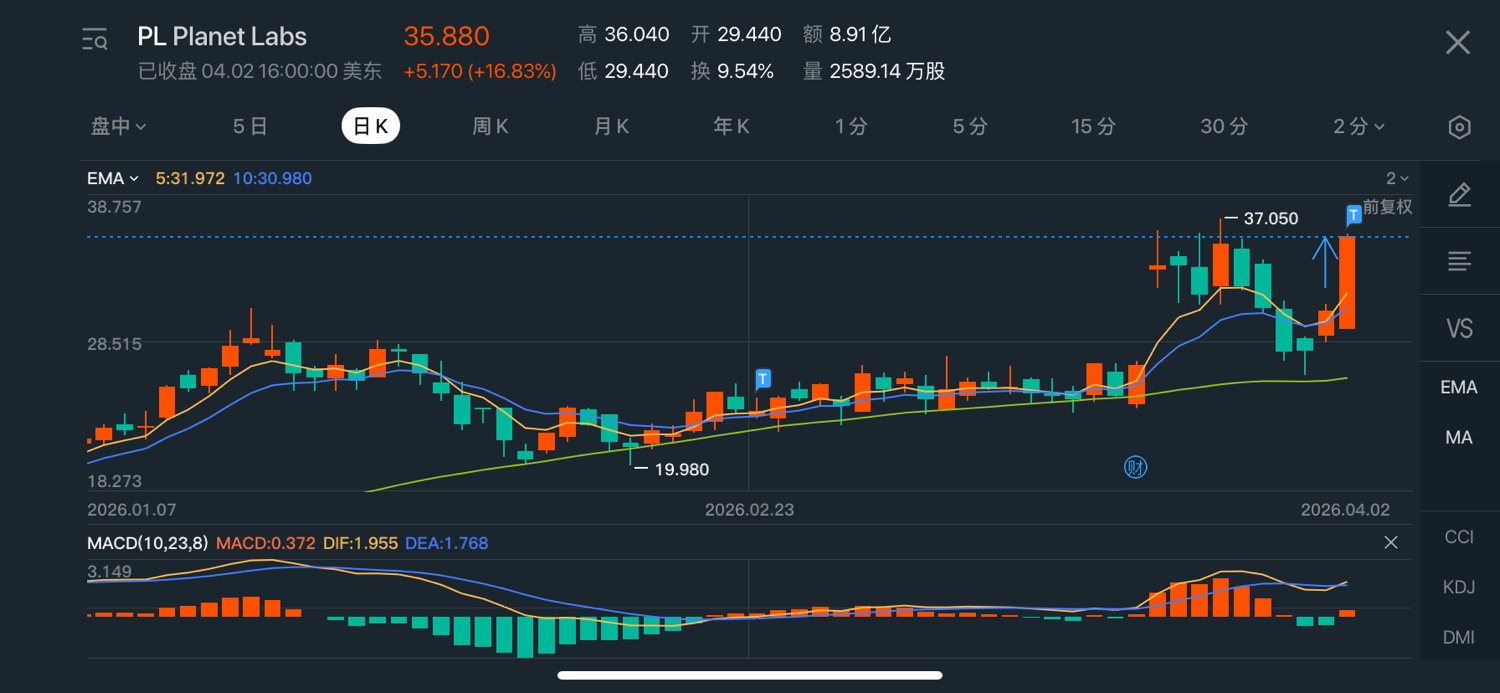The width and height of the screenshot is (1500, 693).
Task: Open the stock search list icon
Action: [x=95, y=40]
